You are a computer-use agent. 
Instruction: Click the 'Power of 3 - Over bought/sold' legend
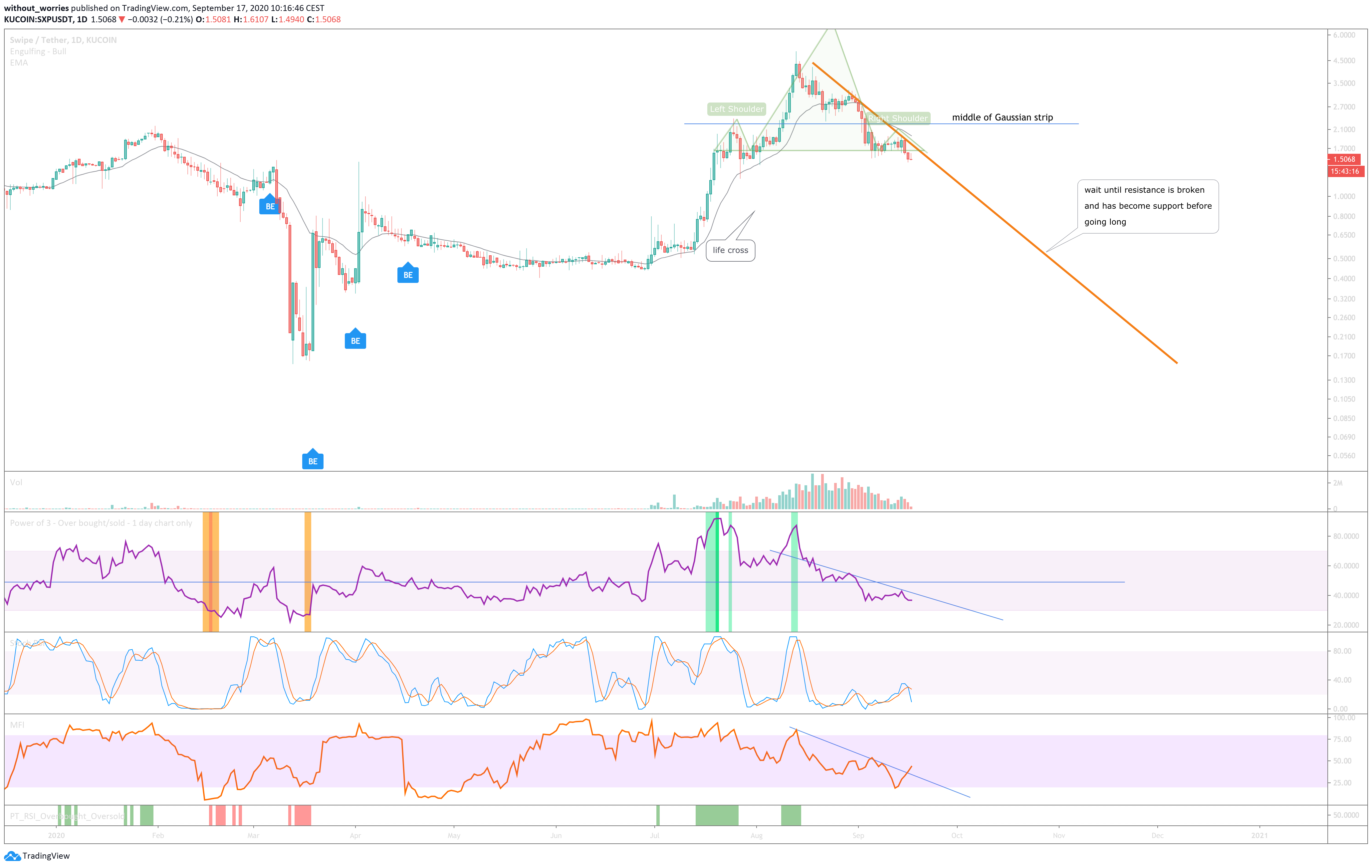click(101, 523)
